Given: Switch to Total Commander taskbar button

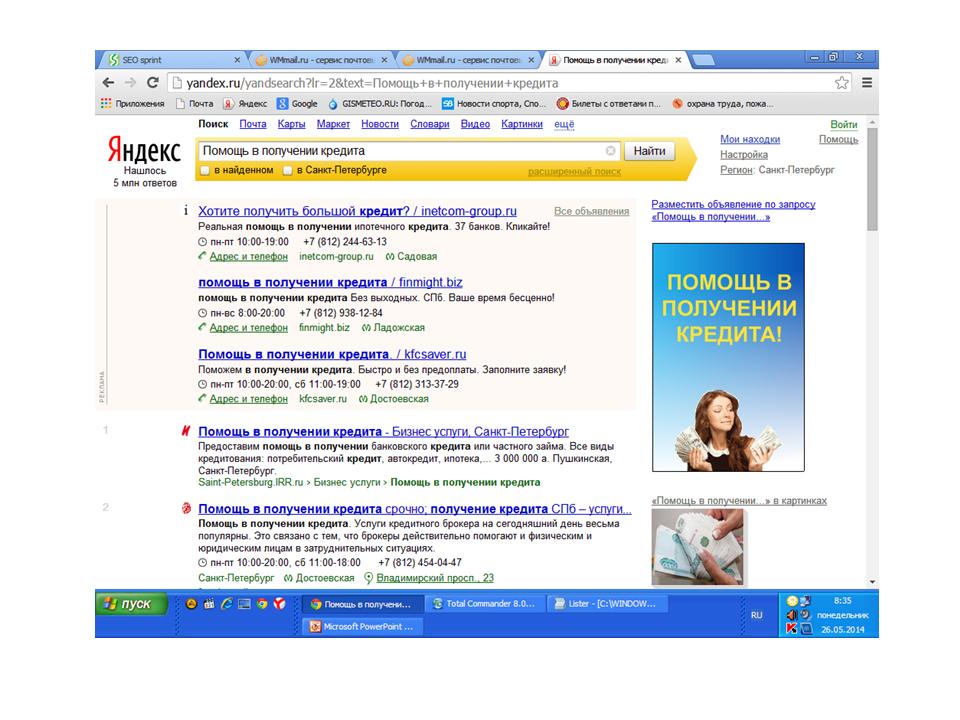Looking at the screenshot, I should click(484, 604).
